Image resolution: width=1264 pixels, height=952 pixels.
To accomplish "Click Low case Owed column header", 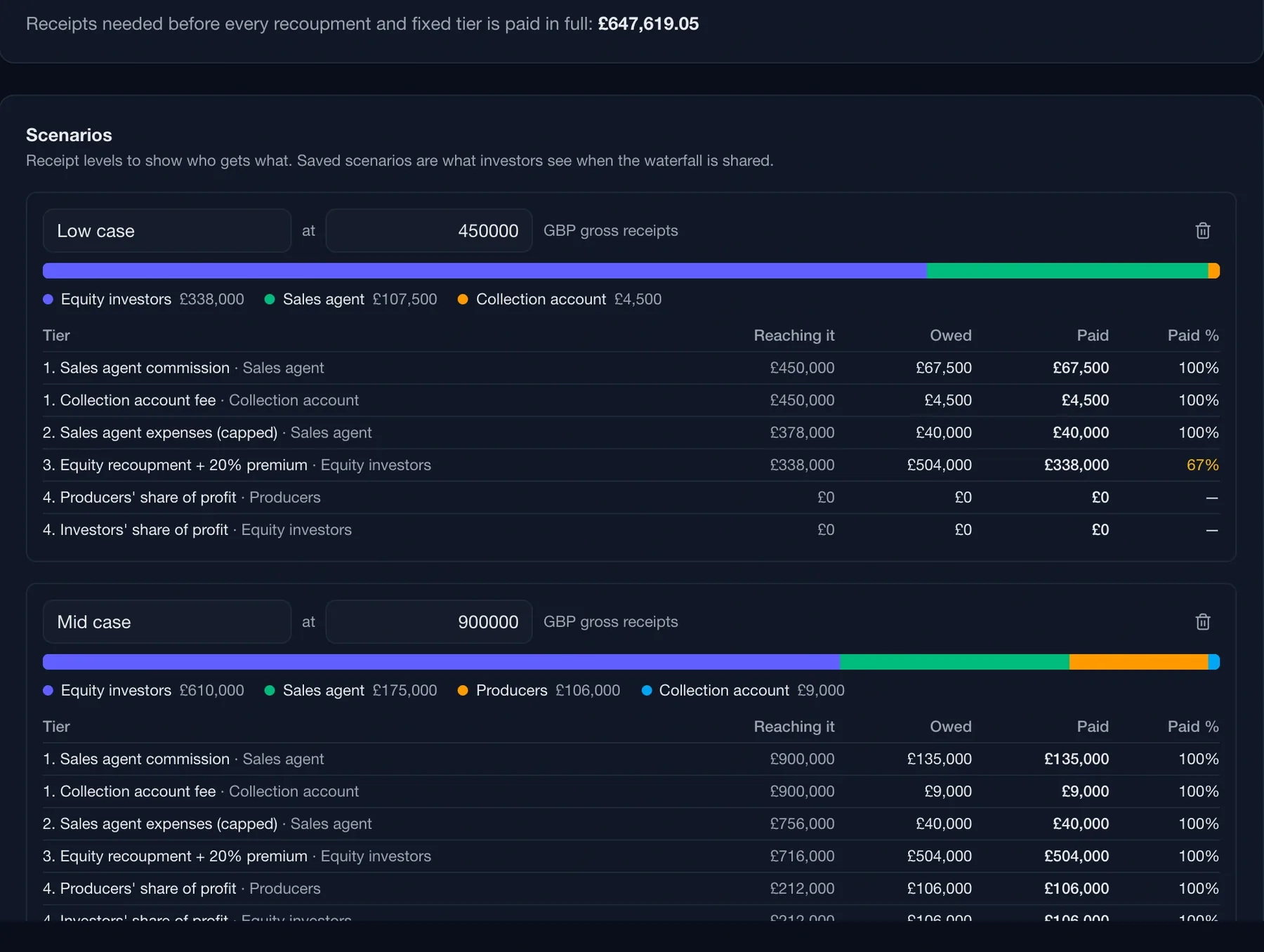I will (x=951, y=336).
